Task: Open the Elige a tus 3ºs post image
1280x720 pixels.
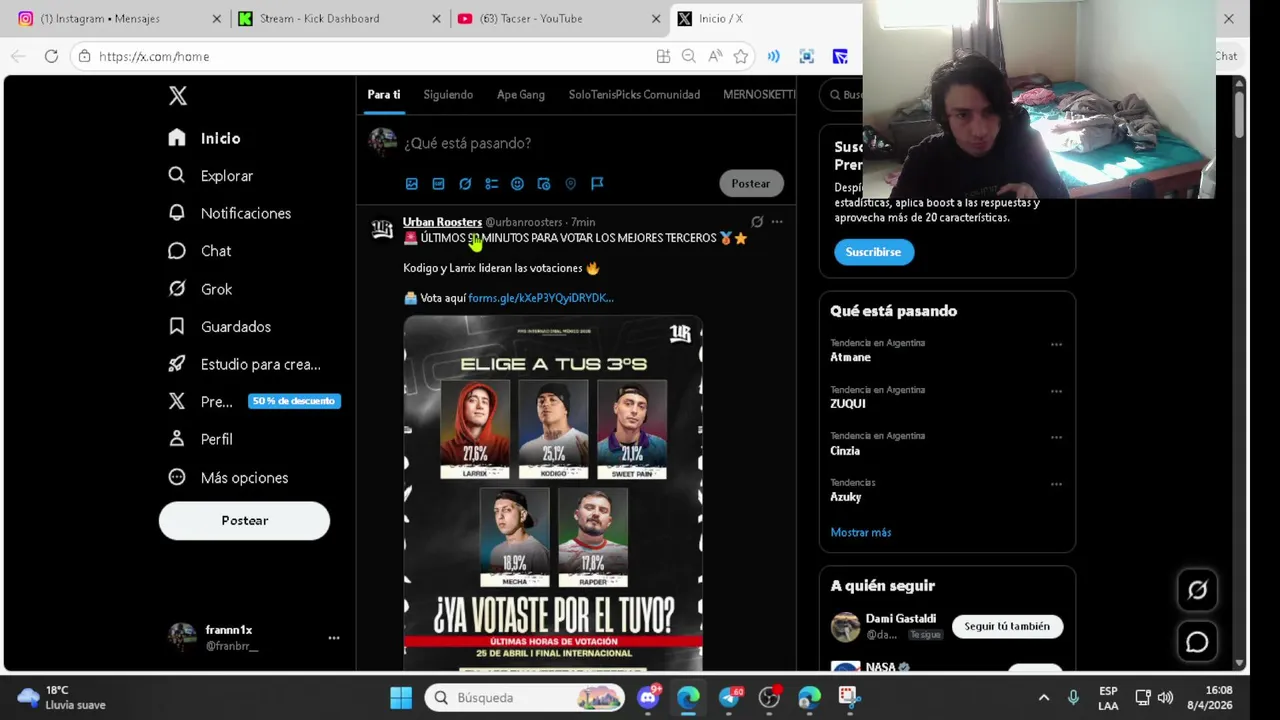Action: tap(553, 493)
